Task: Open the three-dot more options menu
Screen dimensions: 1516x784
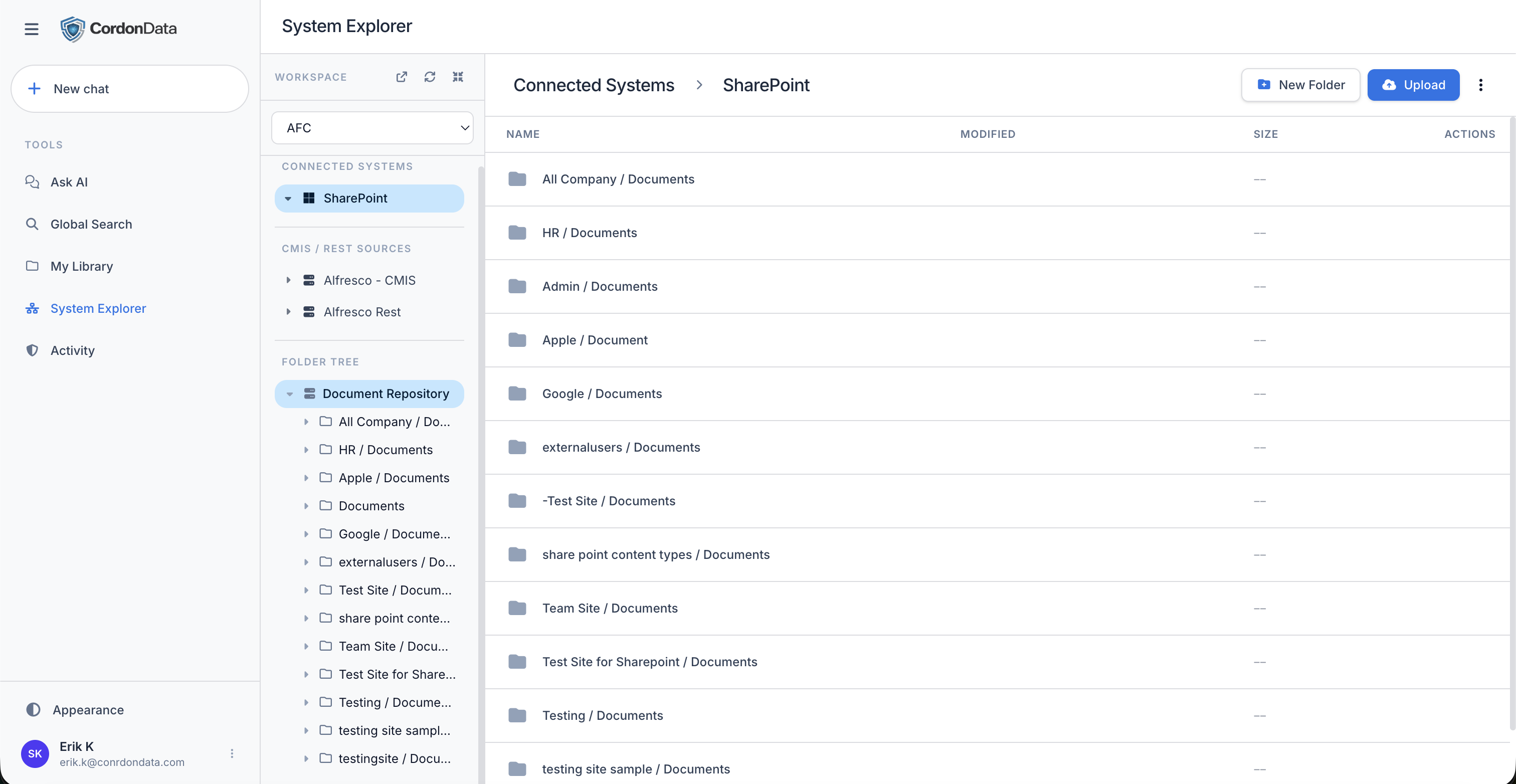Action: click(x=1481, y=85)
